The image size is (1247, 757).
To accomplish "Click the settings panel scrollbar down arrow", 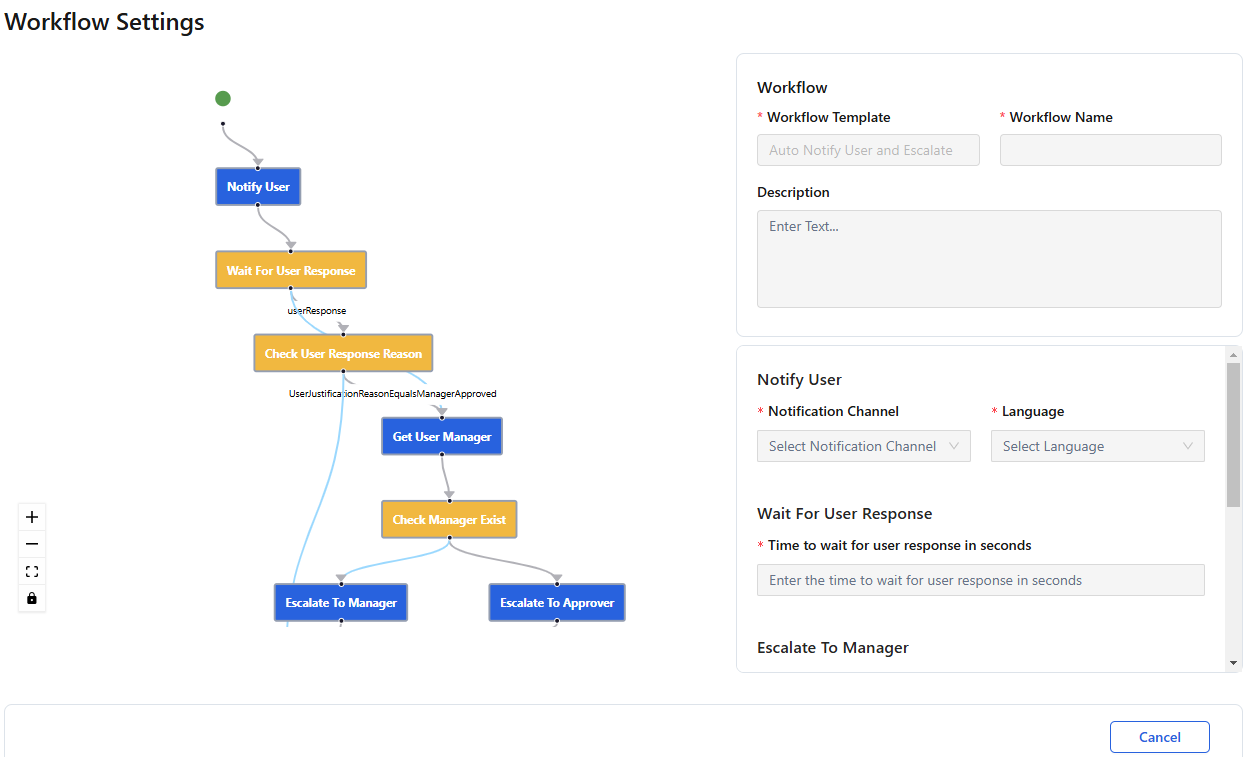I will (x=1233, y=662).
